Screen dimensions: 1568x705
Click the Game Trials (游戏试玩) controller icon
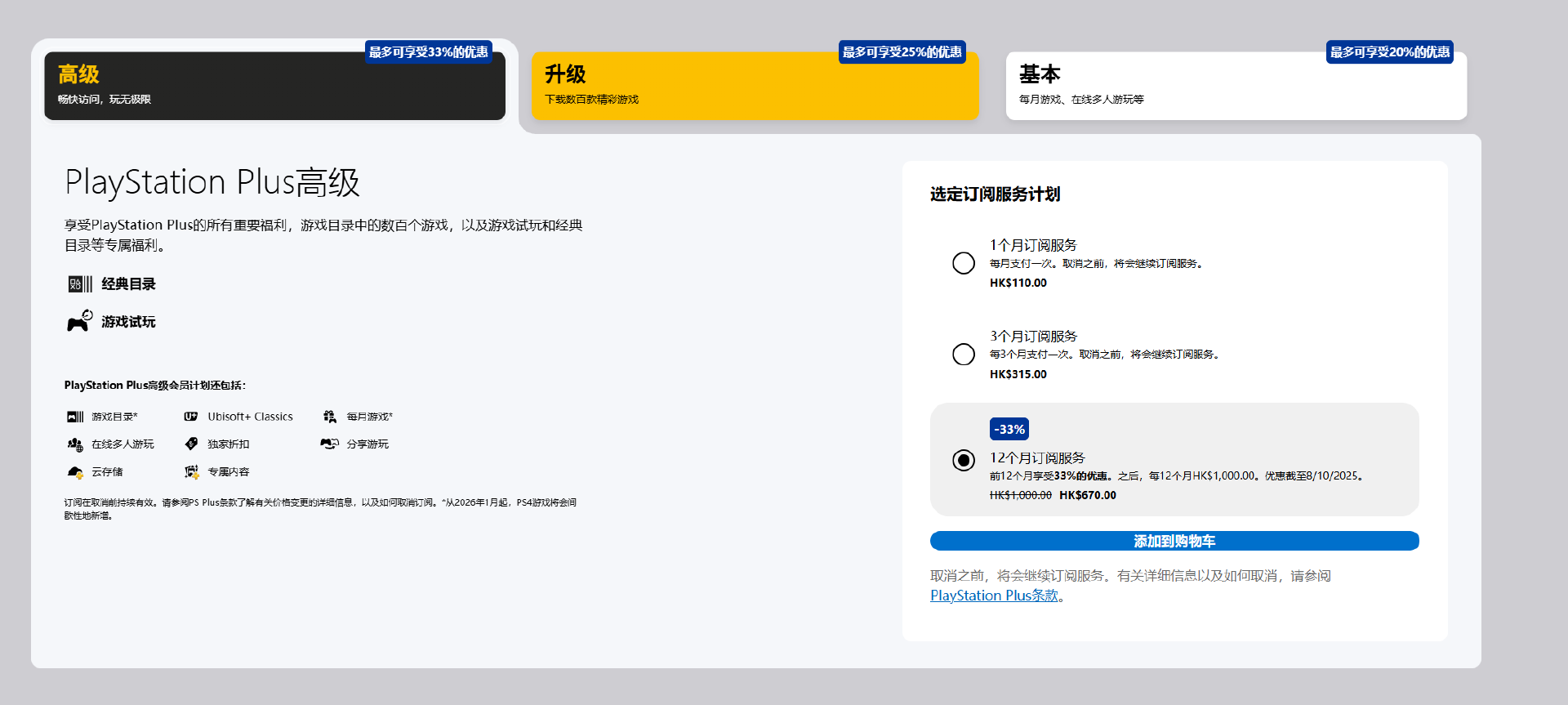(x=79, y=321)
